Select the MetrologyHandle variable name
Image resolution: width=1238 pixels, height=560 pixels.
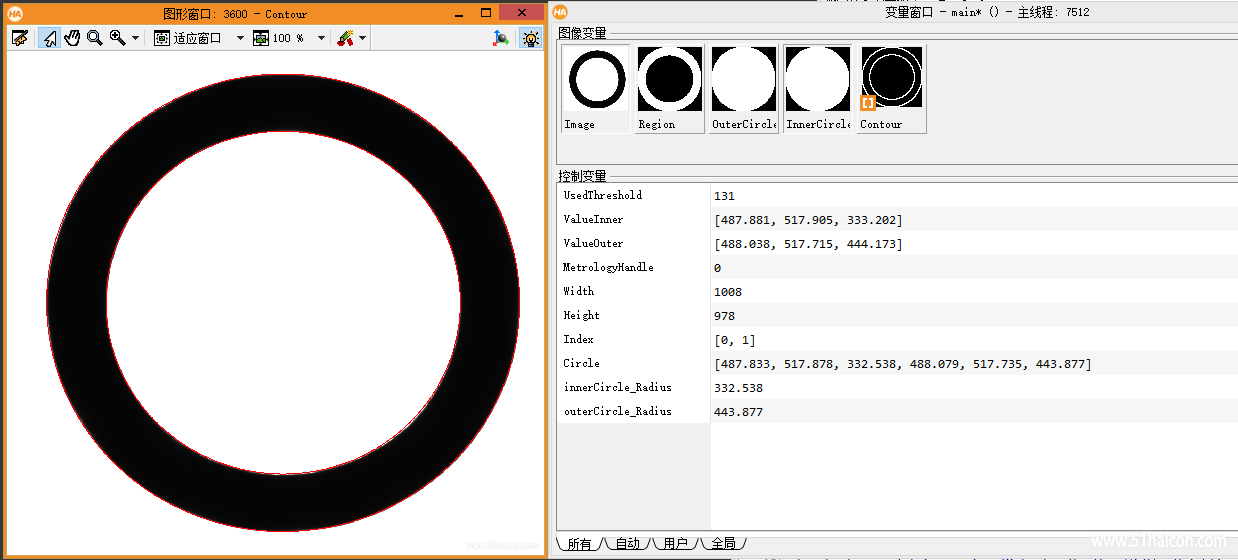tap(608, 267)
